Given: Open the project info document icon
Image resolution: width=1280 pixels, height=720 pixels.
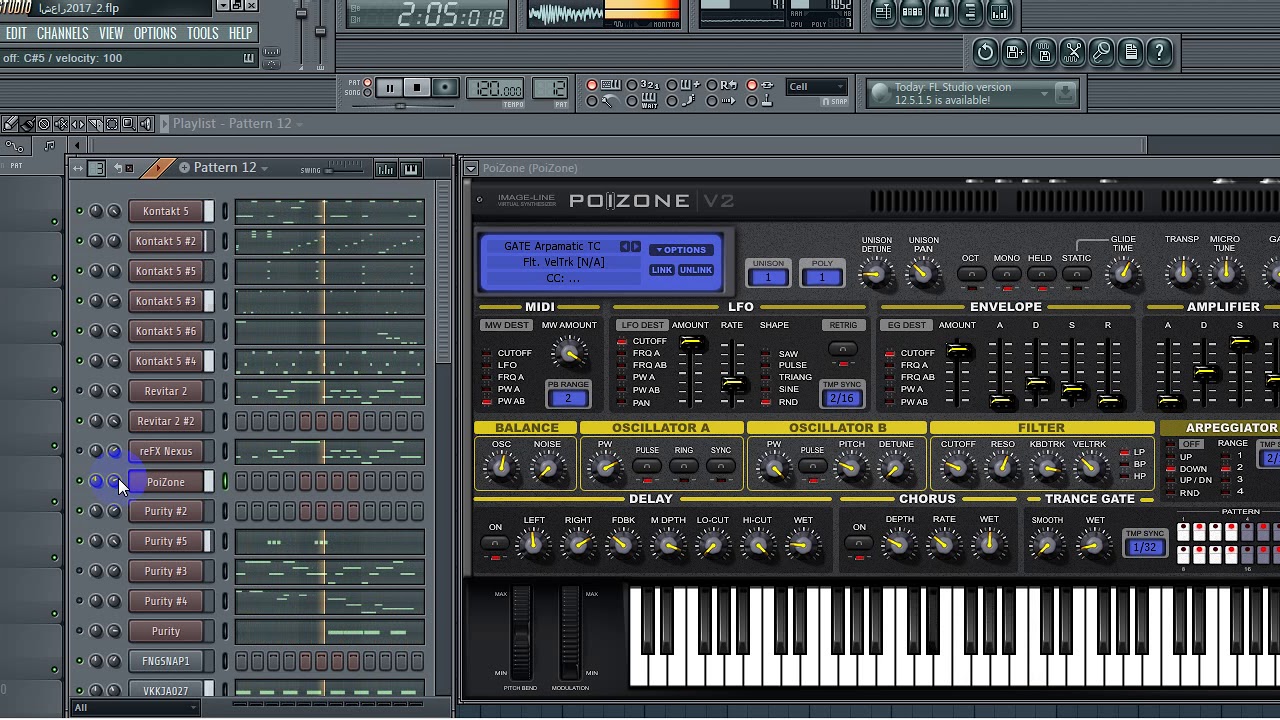Looking at the screenshot, I should click(x=1130, y=52).
